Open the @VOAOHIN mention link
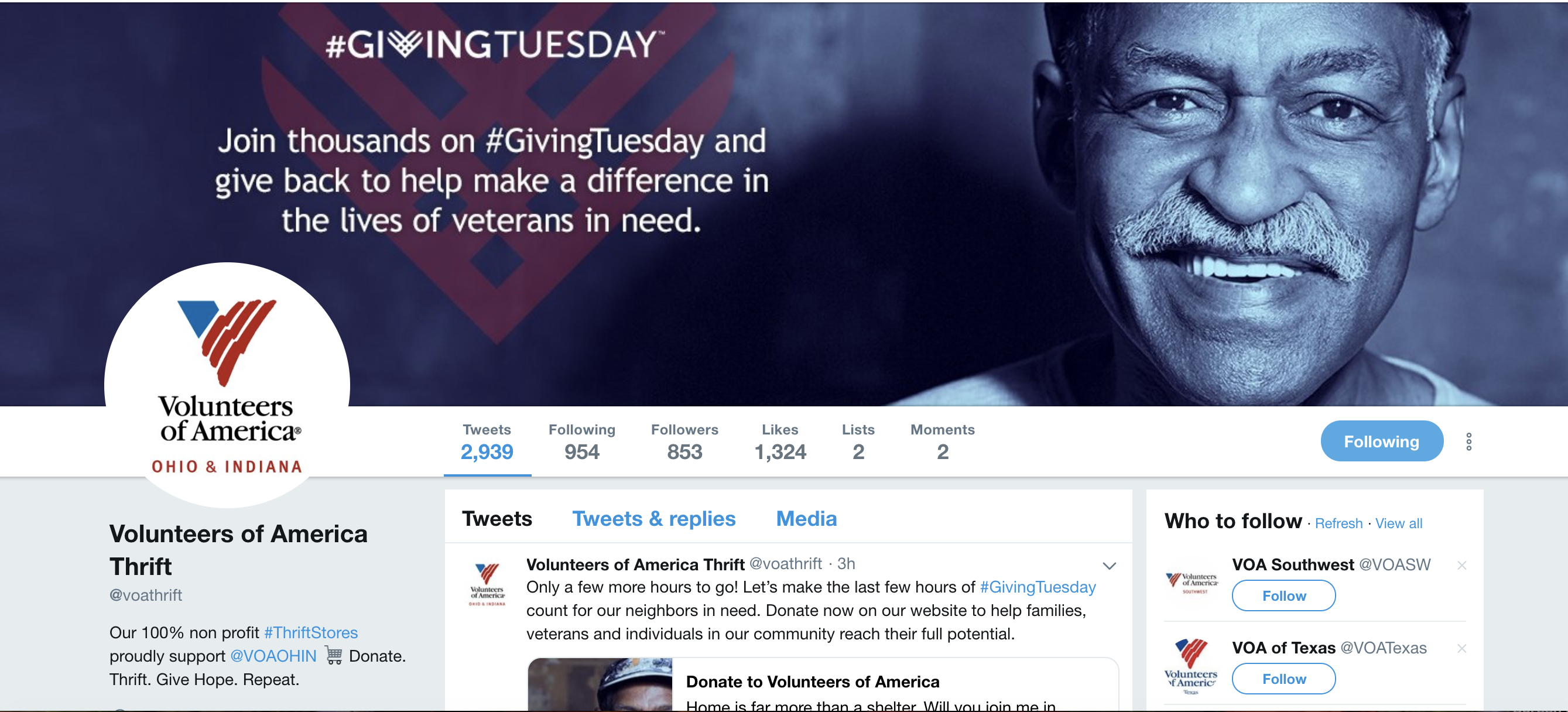This screenshot has height=712, width=1568. [x=273, y=656]
